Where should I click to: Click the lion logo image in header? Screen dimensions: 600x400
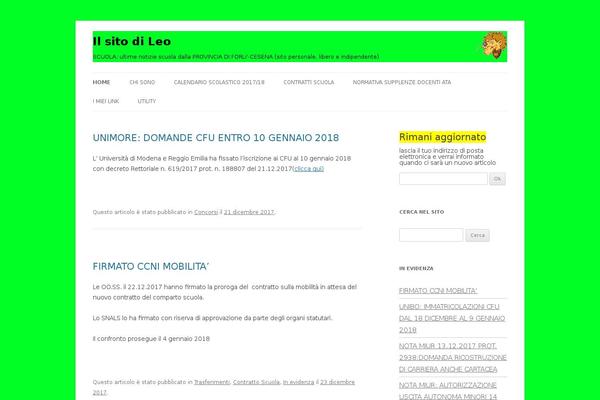coord(494,46)
